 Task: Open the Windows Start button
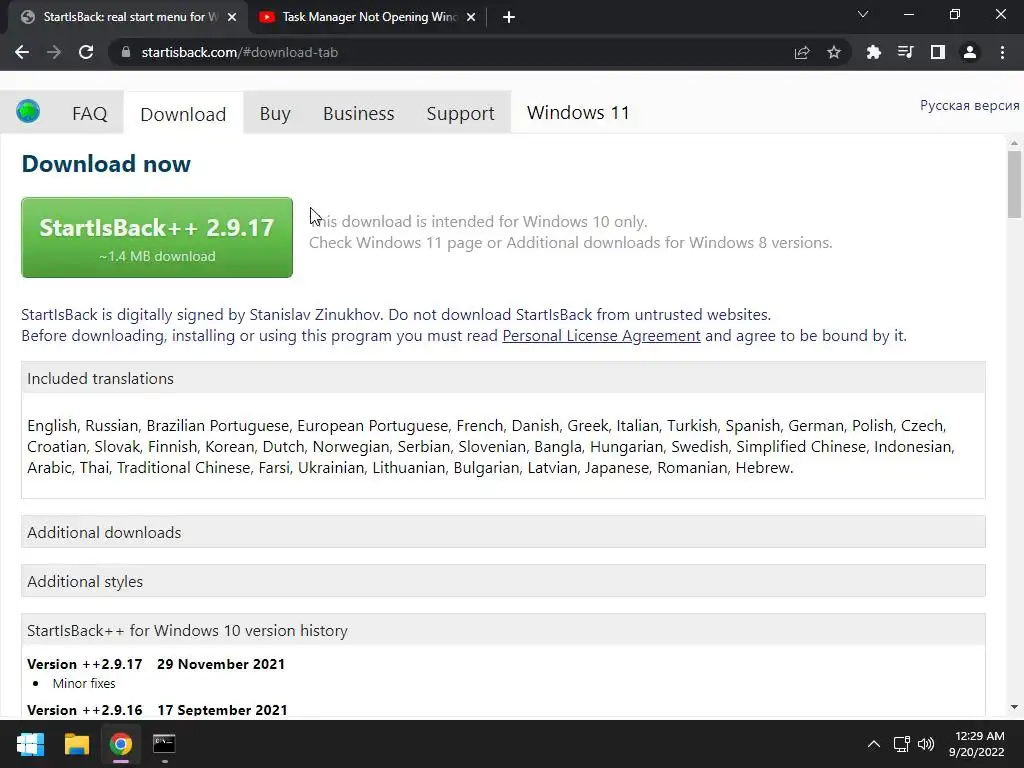tap(30, 744)
